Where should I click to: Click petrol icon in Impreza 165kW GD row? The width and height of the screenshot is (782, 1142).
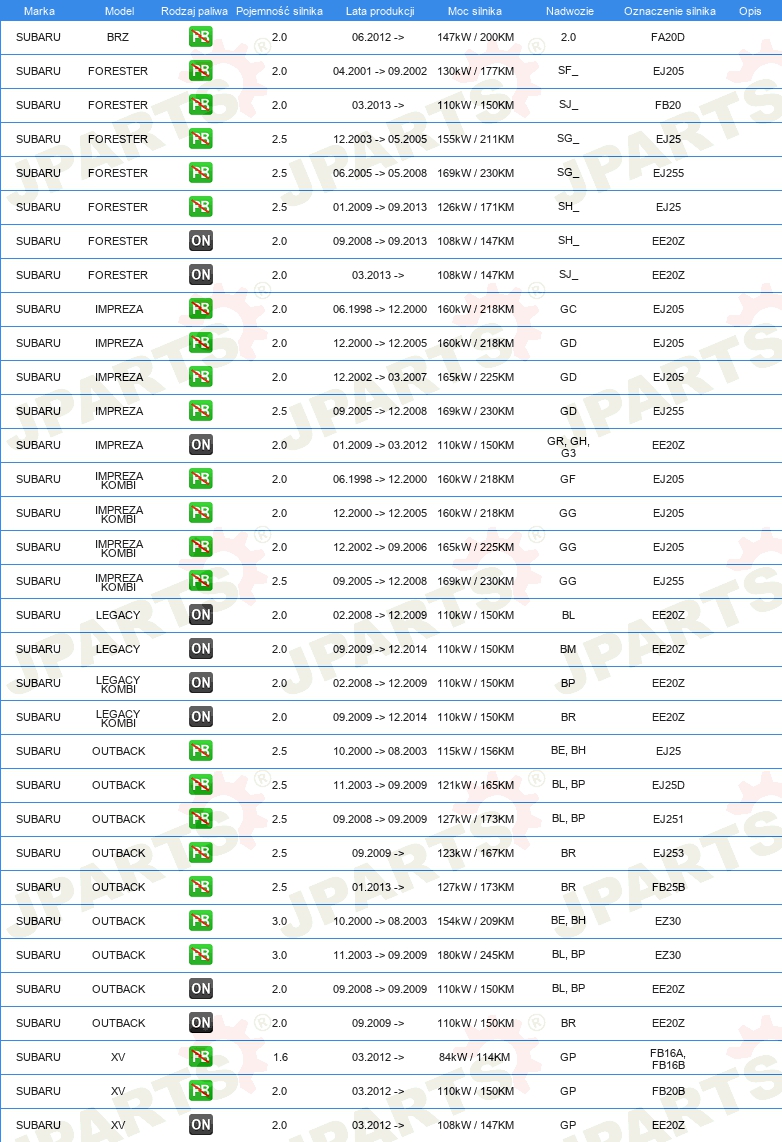coord(200,377)
